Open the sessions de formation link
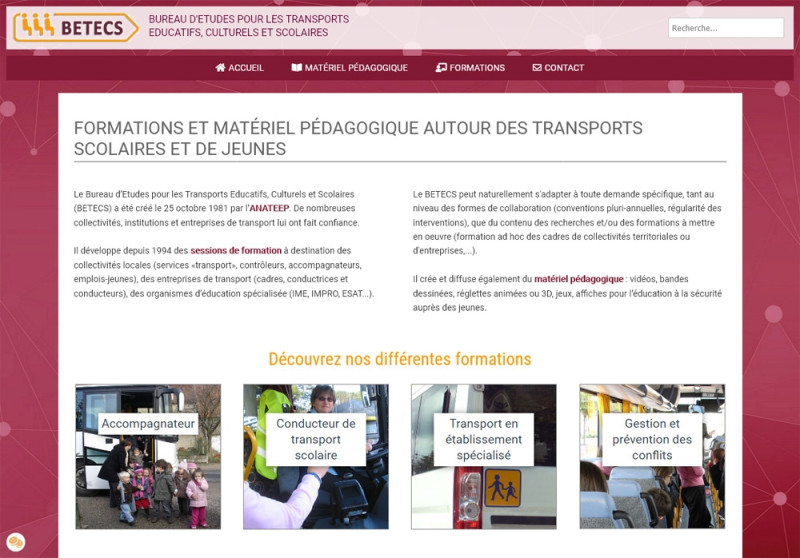 (236, 250)
